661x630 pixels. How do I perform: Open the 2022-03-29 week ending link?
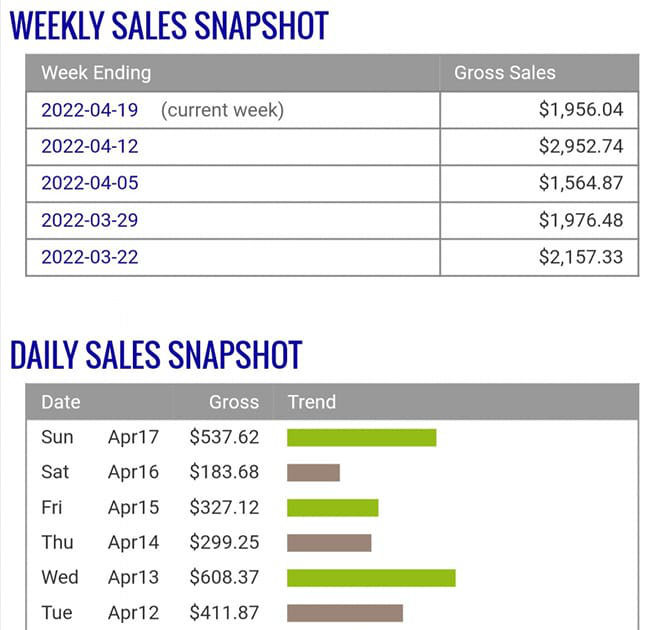coord(89,221)
